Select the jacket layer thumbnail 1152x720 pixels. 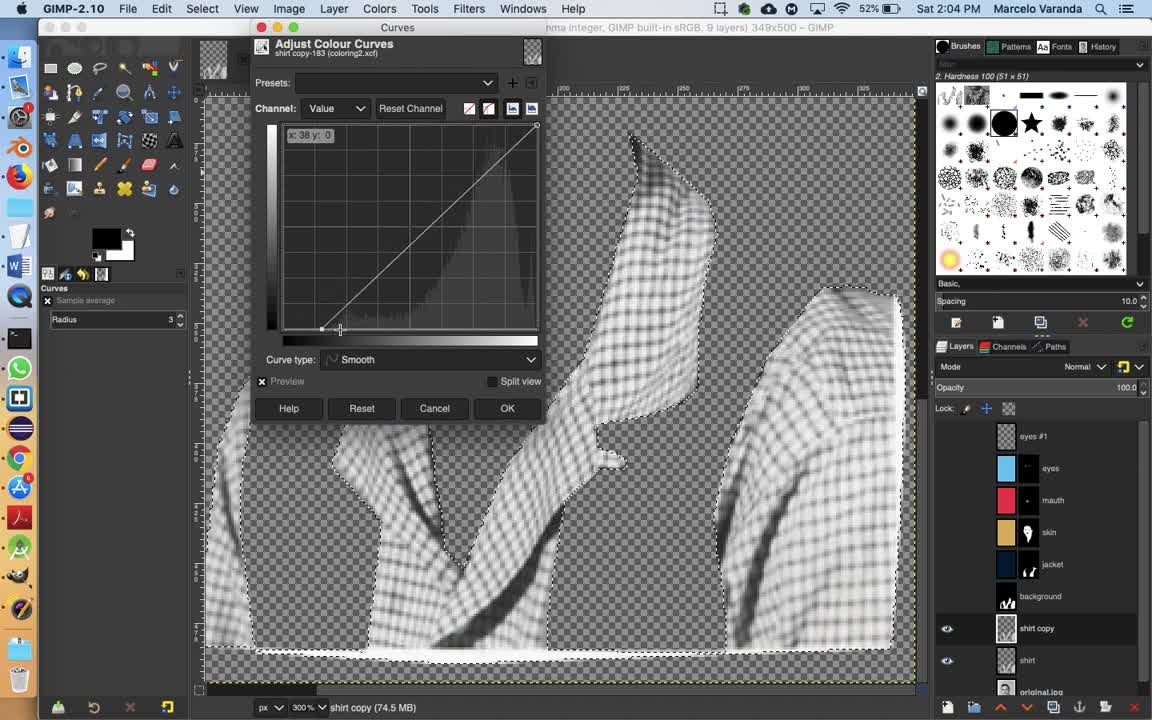1006,565
